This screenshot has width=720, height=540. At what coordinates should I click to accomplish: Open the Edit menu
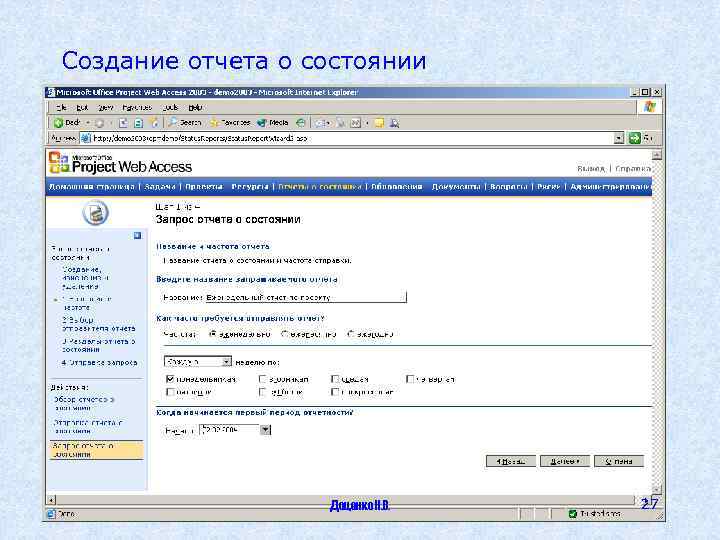82,107
